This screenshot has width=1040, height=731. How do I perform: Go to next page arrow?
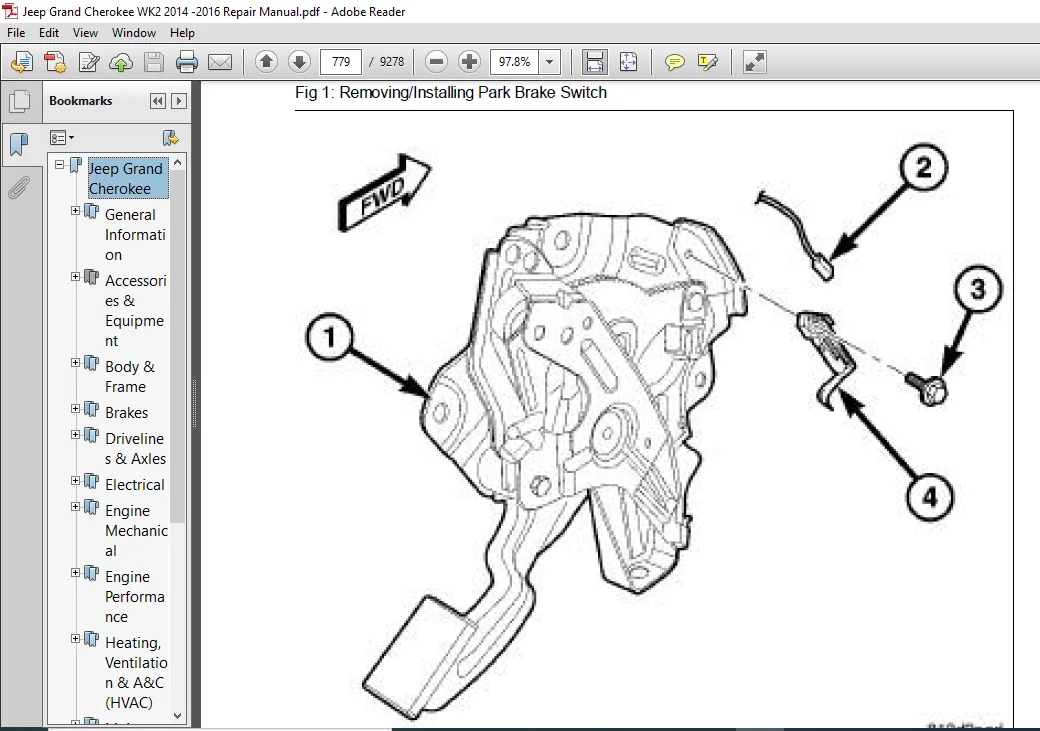click(x=299, y=62)
